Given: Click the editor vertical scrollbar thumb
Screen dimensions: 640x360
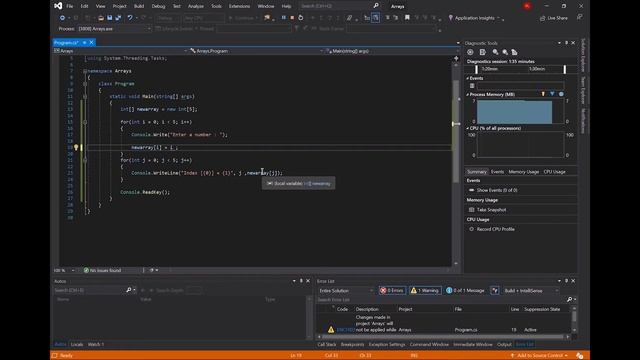Looking at the screenshot, I should [456, 131].
